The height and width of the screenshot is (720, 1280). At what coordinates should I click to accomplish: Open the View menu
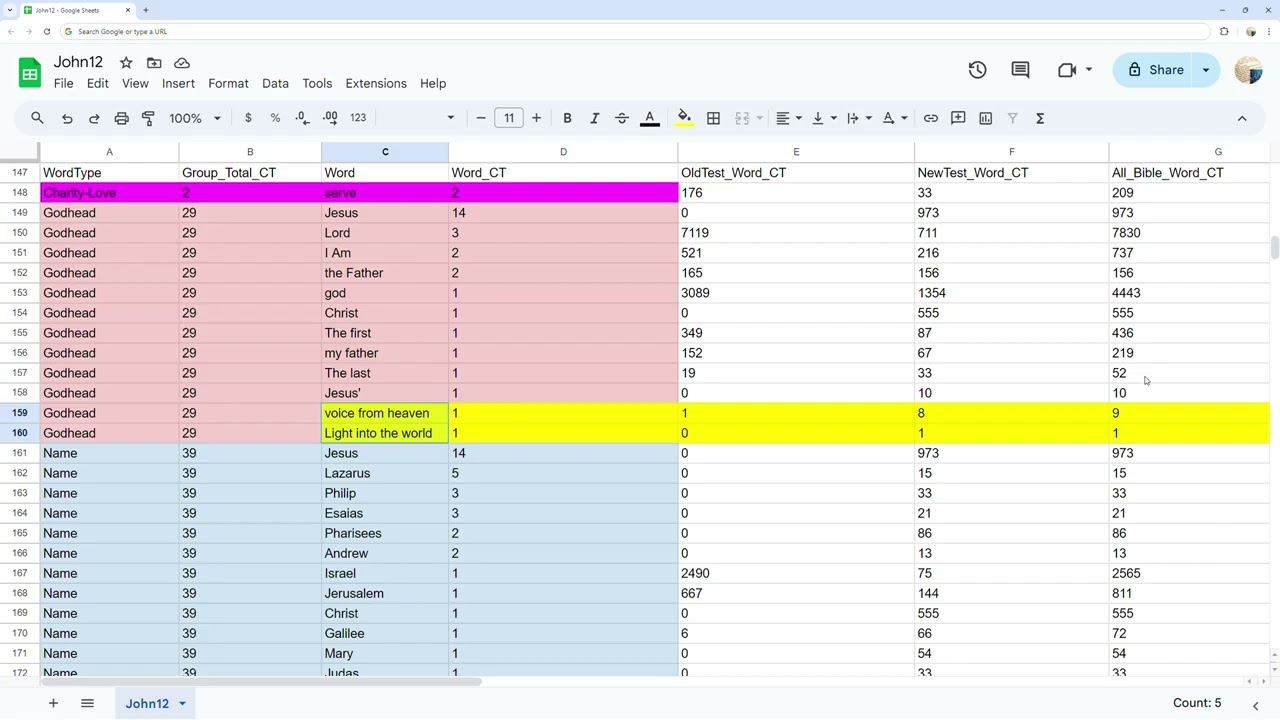(x=135, y=83)
